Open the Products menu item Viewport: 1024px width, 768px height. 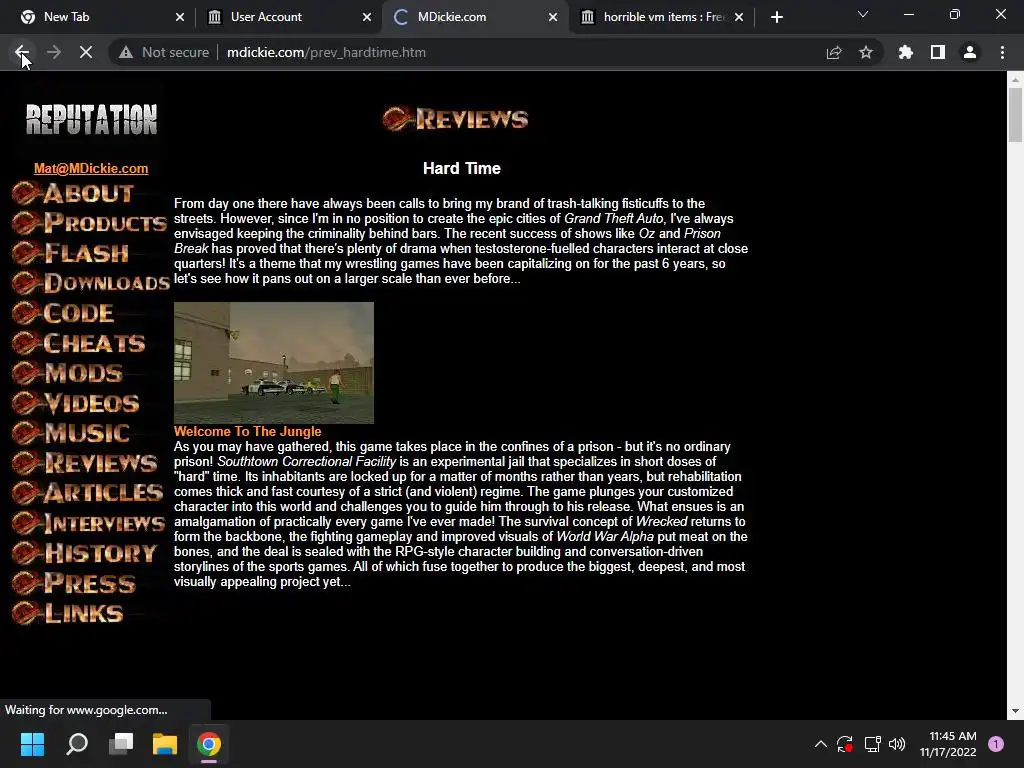90,223
